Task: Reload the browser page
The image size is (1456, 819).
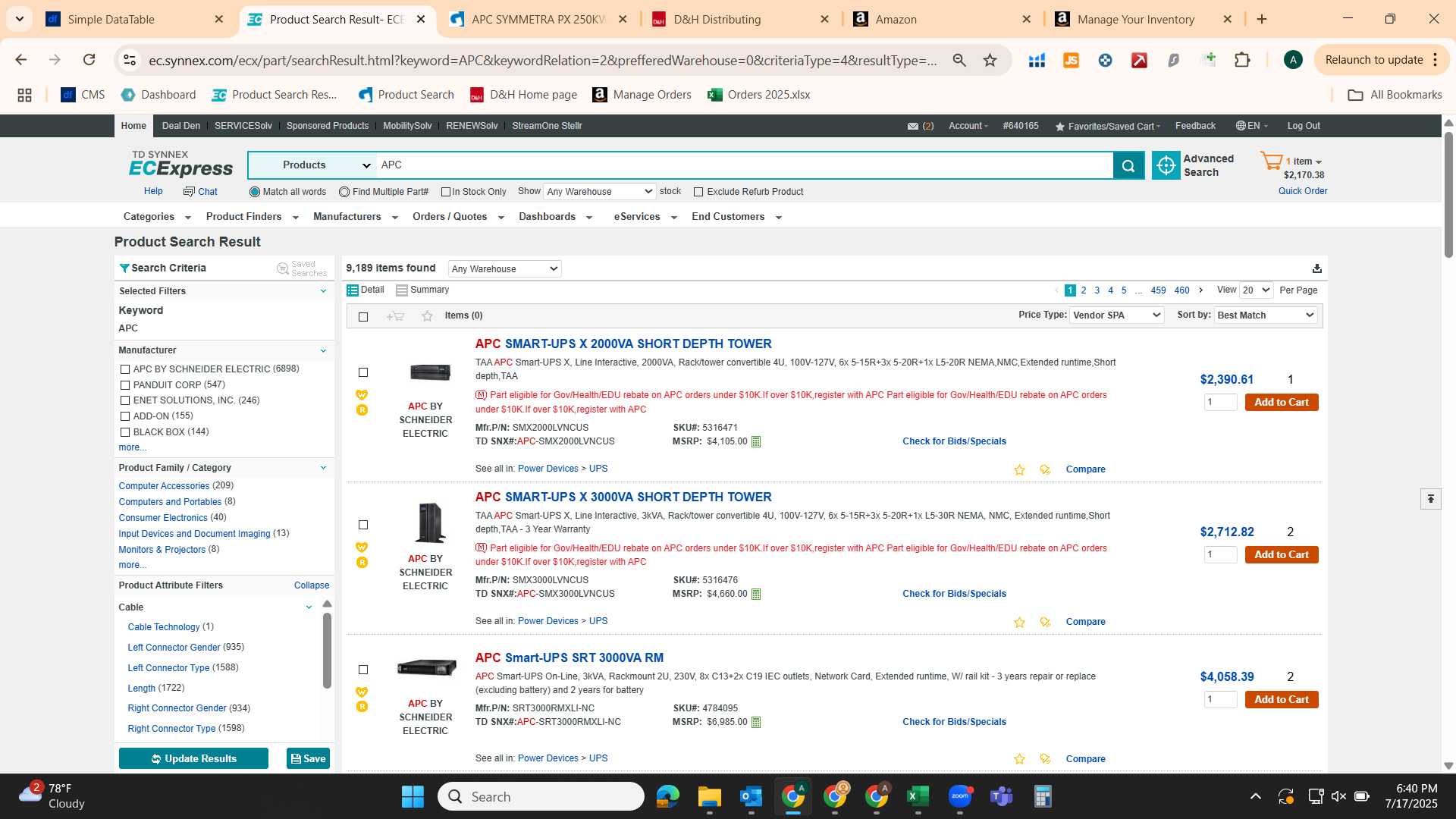Action: click(89, 60)
